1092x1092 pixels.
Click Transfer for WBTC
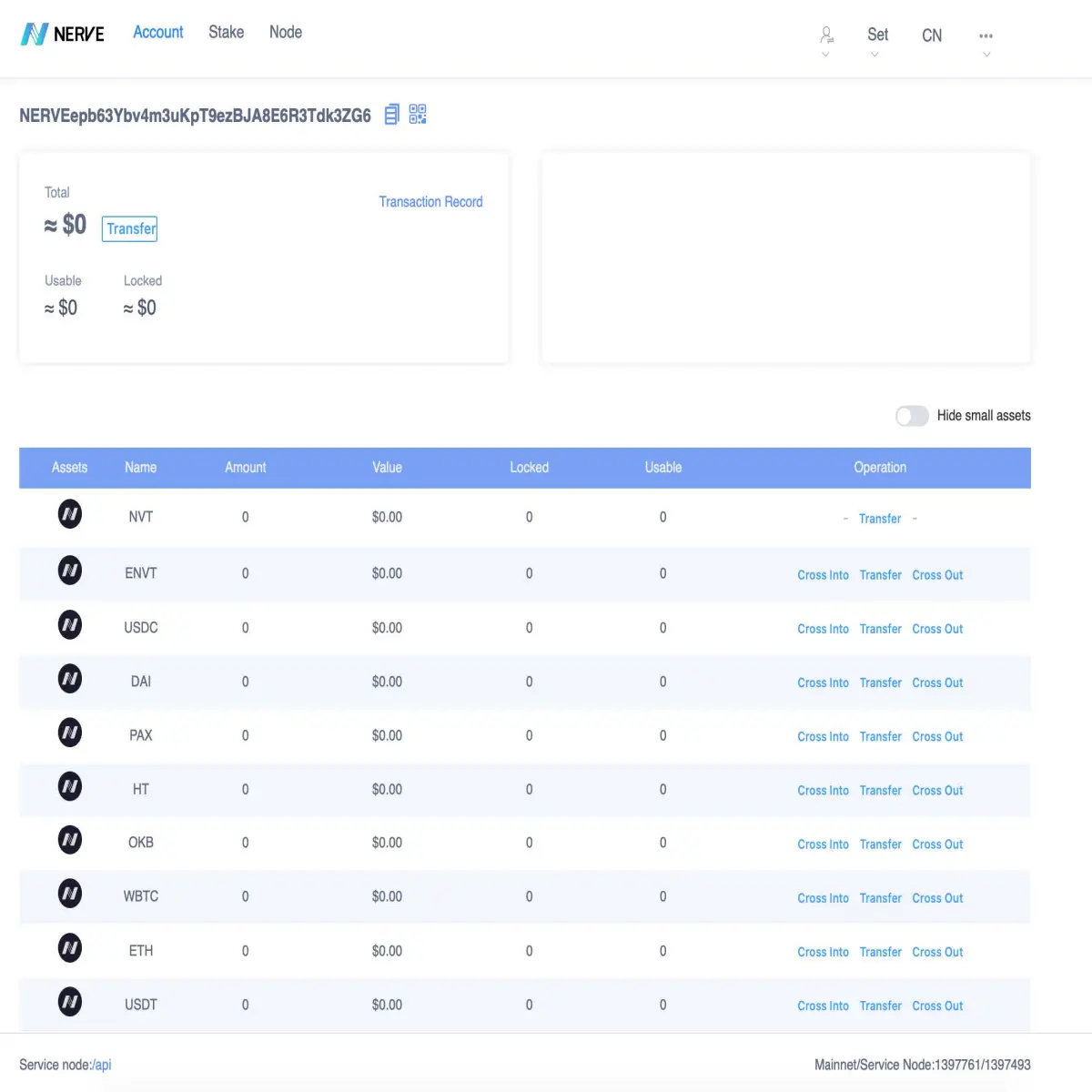coord(880,898)
